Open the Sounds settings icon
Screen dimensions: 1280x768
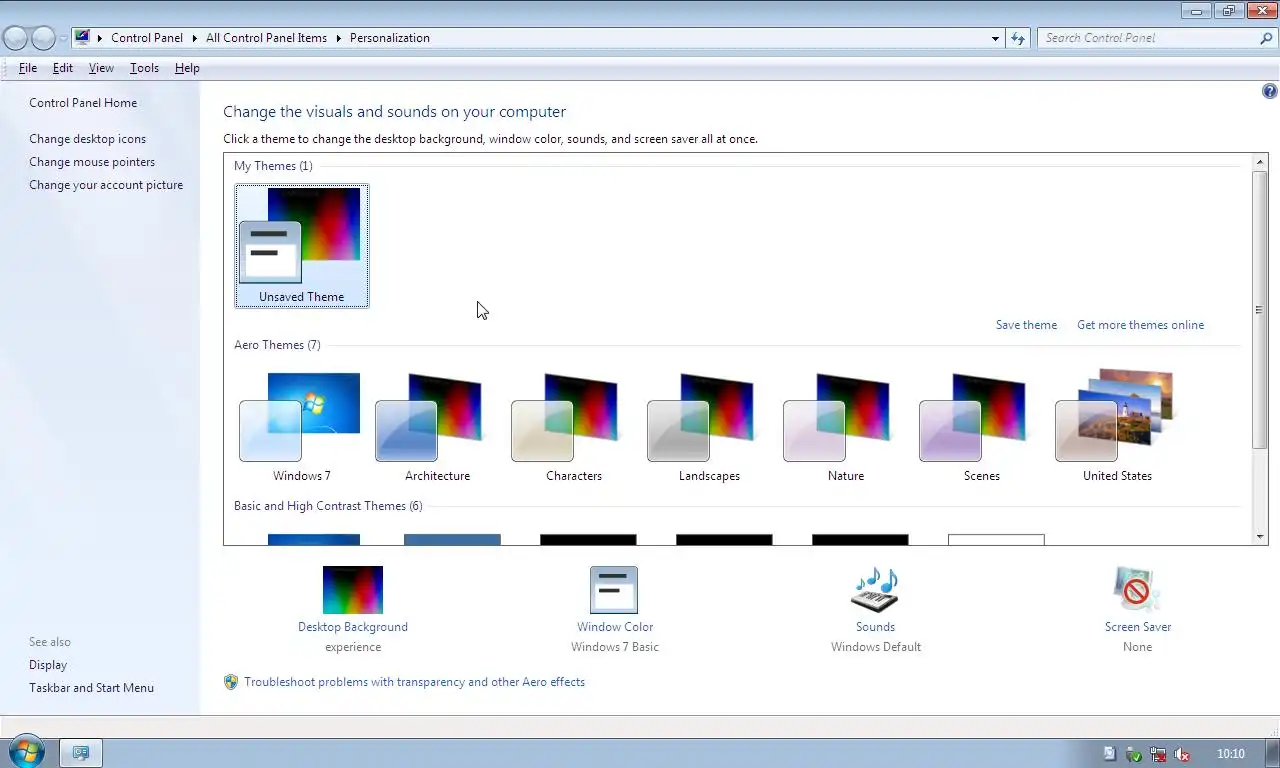tap(875, 590)
